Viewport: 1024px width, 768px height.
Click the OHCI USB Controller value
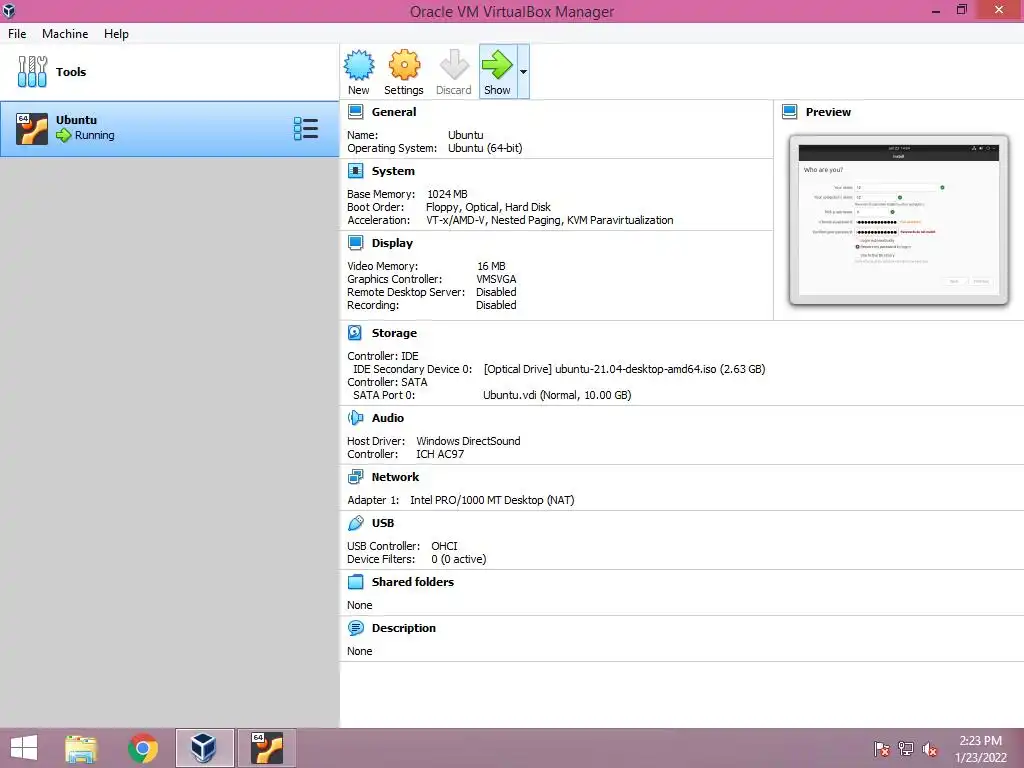(444, 546)
